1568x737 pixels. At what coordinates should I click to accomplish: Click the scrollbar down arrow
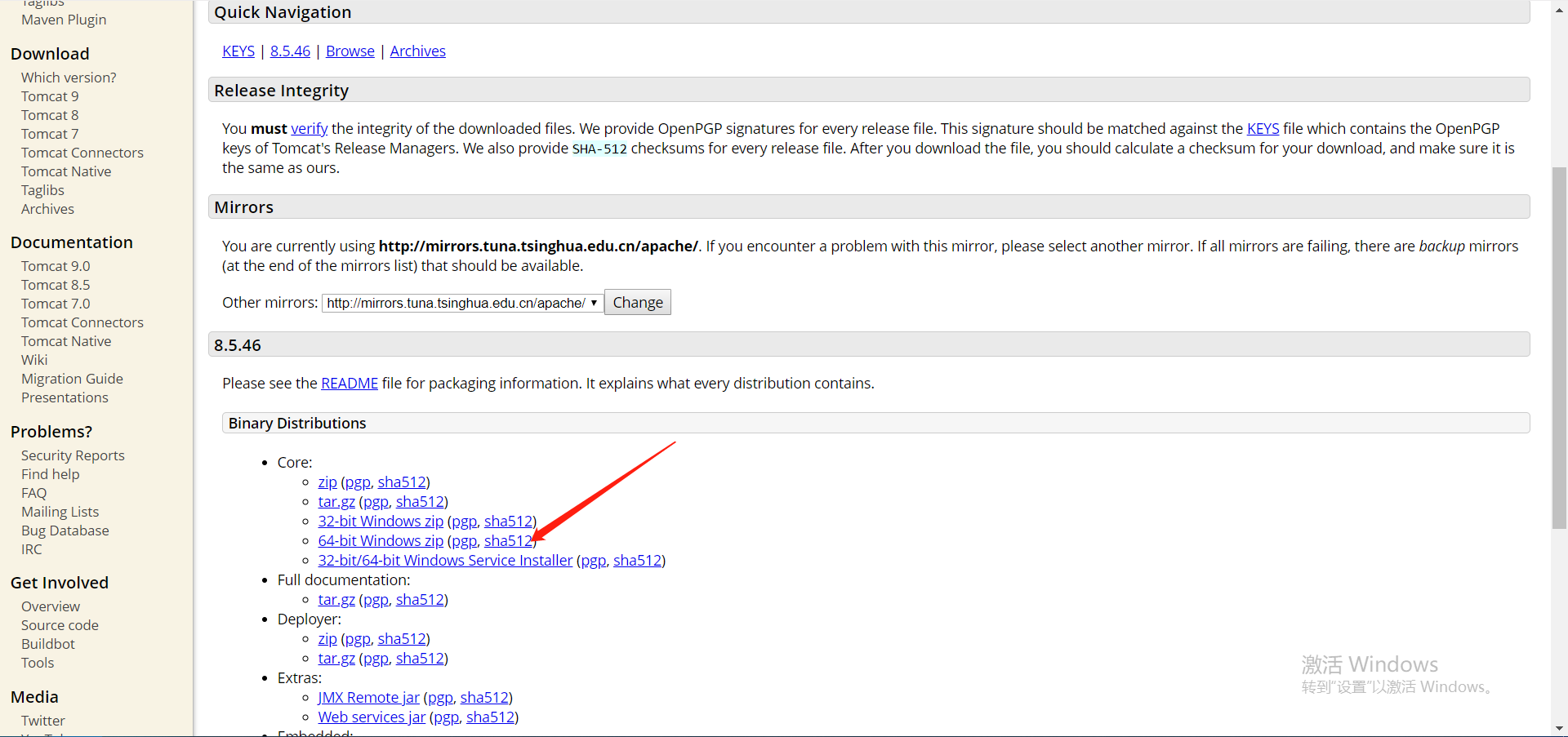(x=1559, y=728)
